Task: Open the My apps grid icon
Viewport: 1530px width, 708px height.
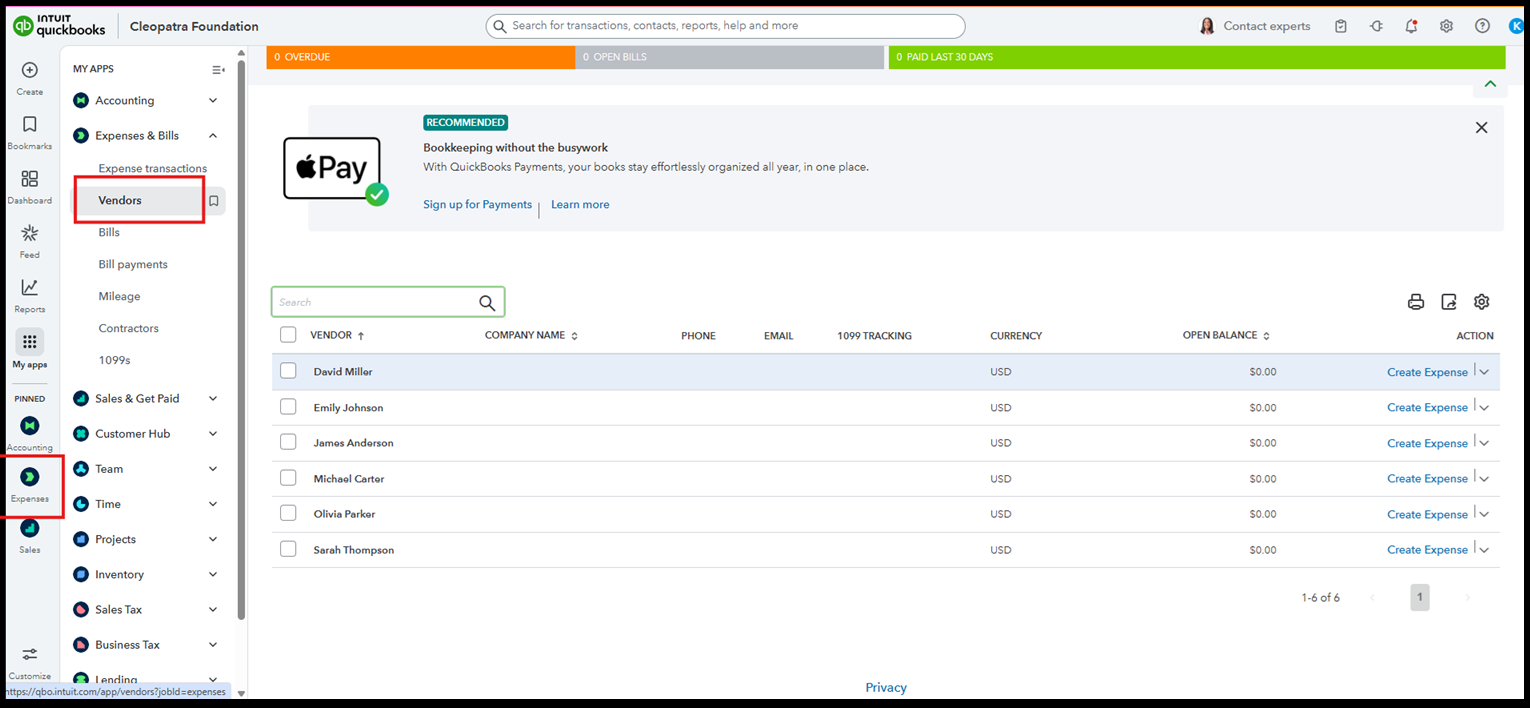Action: pos(30,342)
